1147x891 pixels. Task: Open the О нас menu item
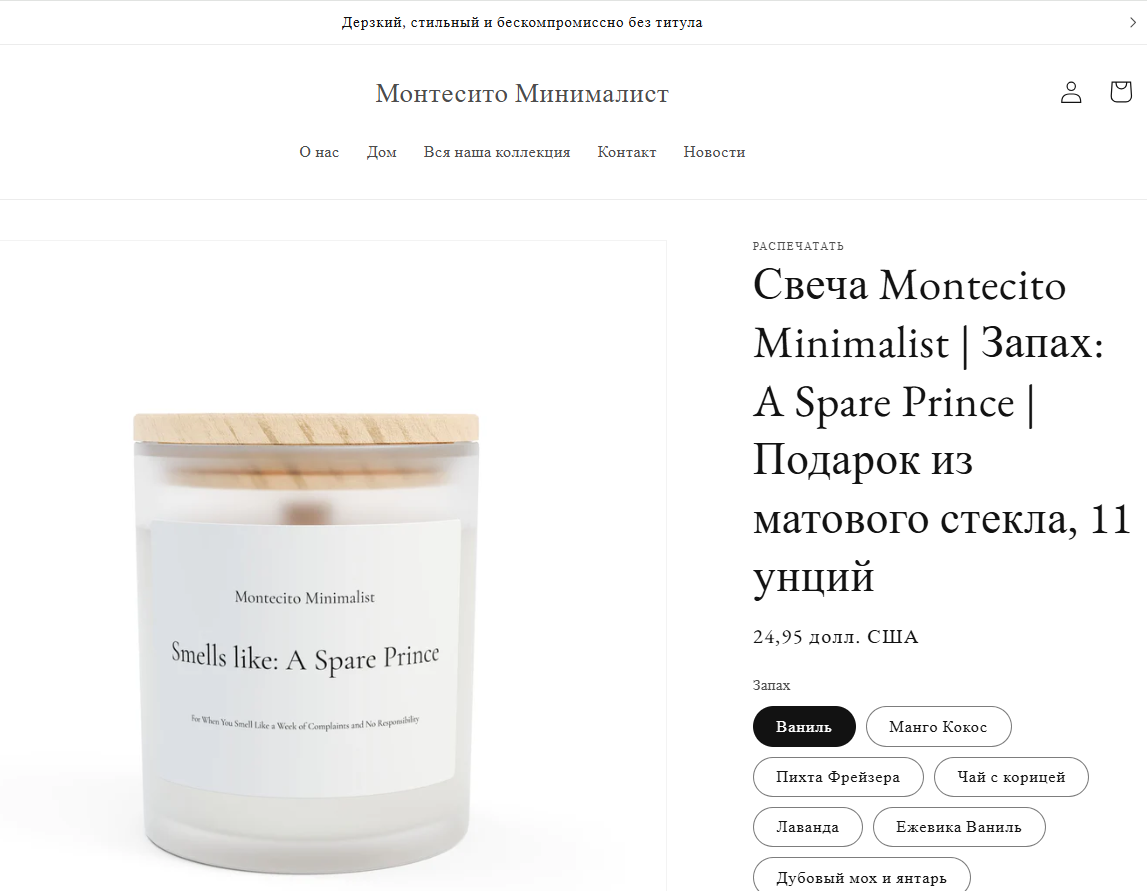point(319,152)
